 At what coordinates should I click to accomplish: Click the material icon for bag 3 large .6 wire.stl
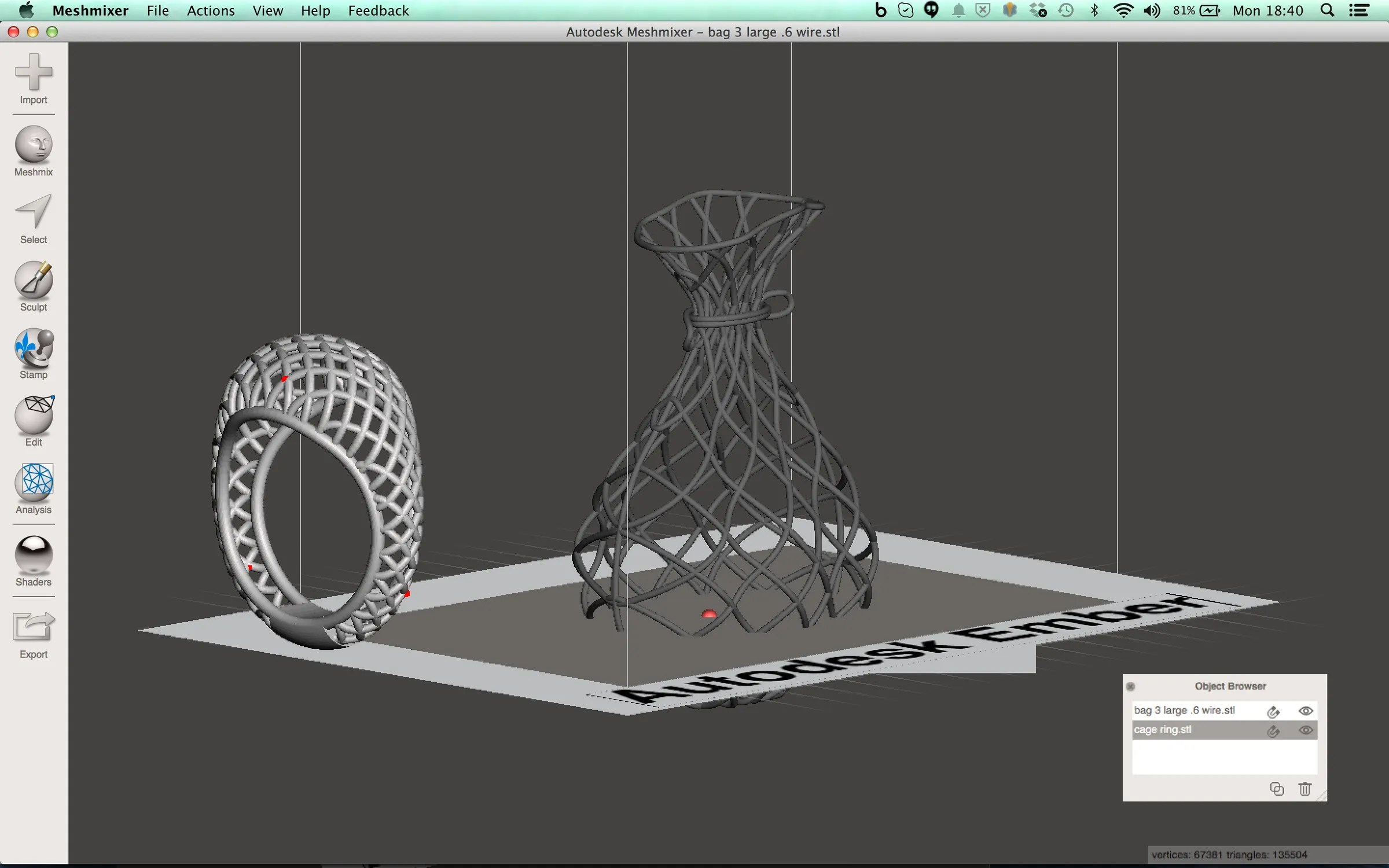tap(1273, 711)
